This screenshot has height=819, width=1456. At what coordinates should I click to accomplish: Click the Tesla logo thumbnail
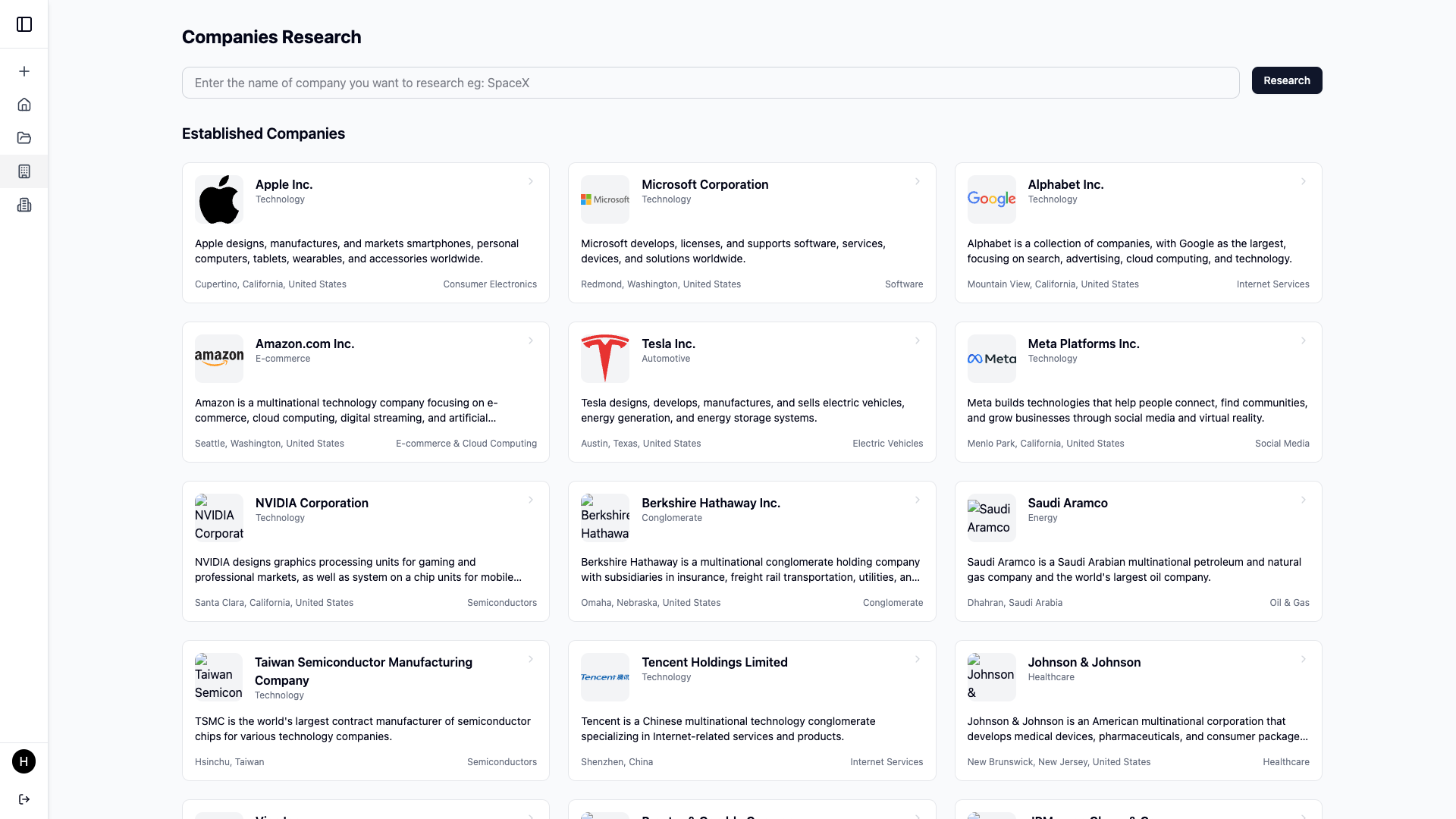point(605,359)
